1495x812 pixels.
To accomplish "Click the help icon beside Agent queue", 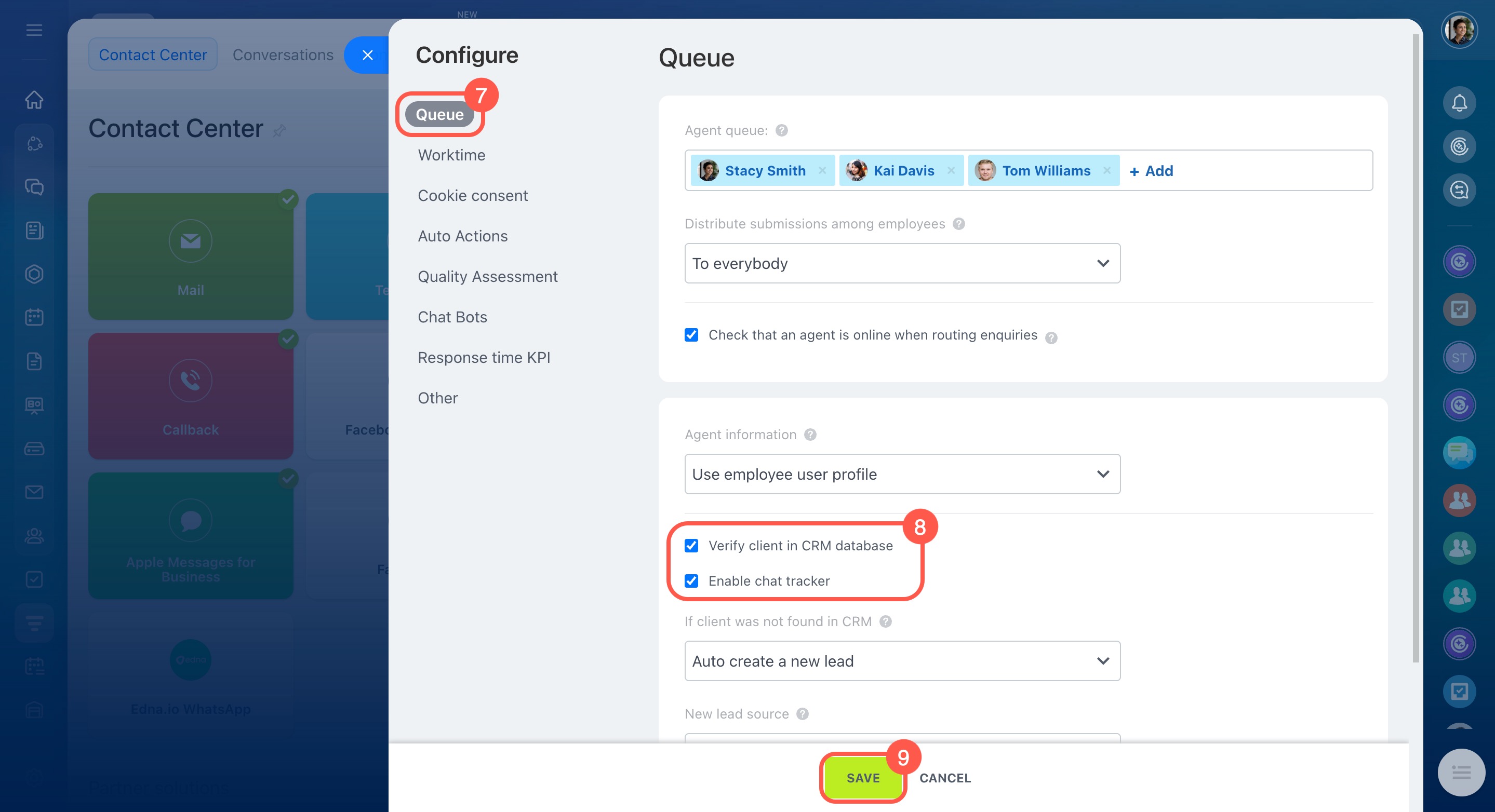I will click(x=782, y=130).
